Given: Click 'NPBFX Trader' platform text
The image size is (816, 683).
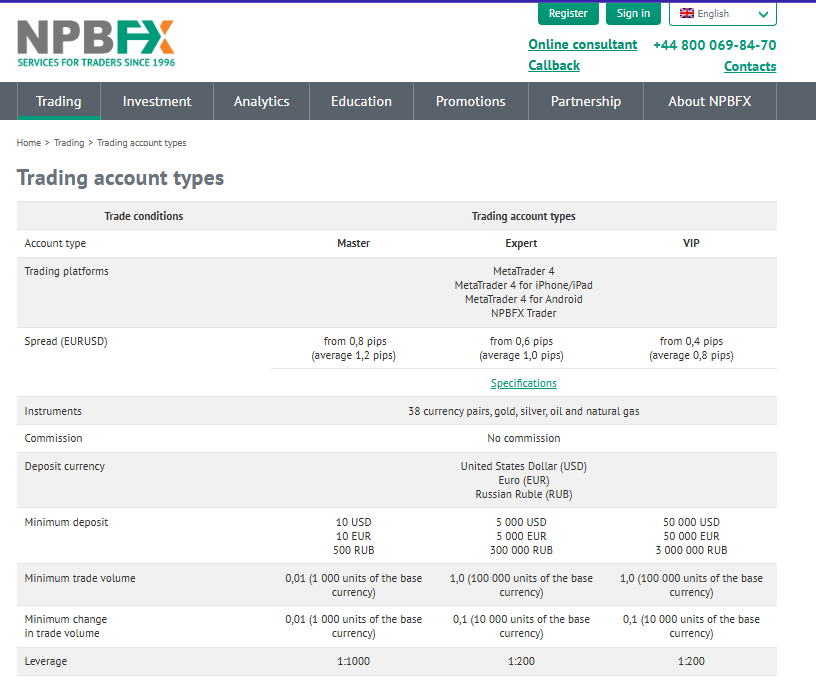Looking at the screenshot, I should coord(524,313).
